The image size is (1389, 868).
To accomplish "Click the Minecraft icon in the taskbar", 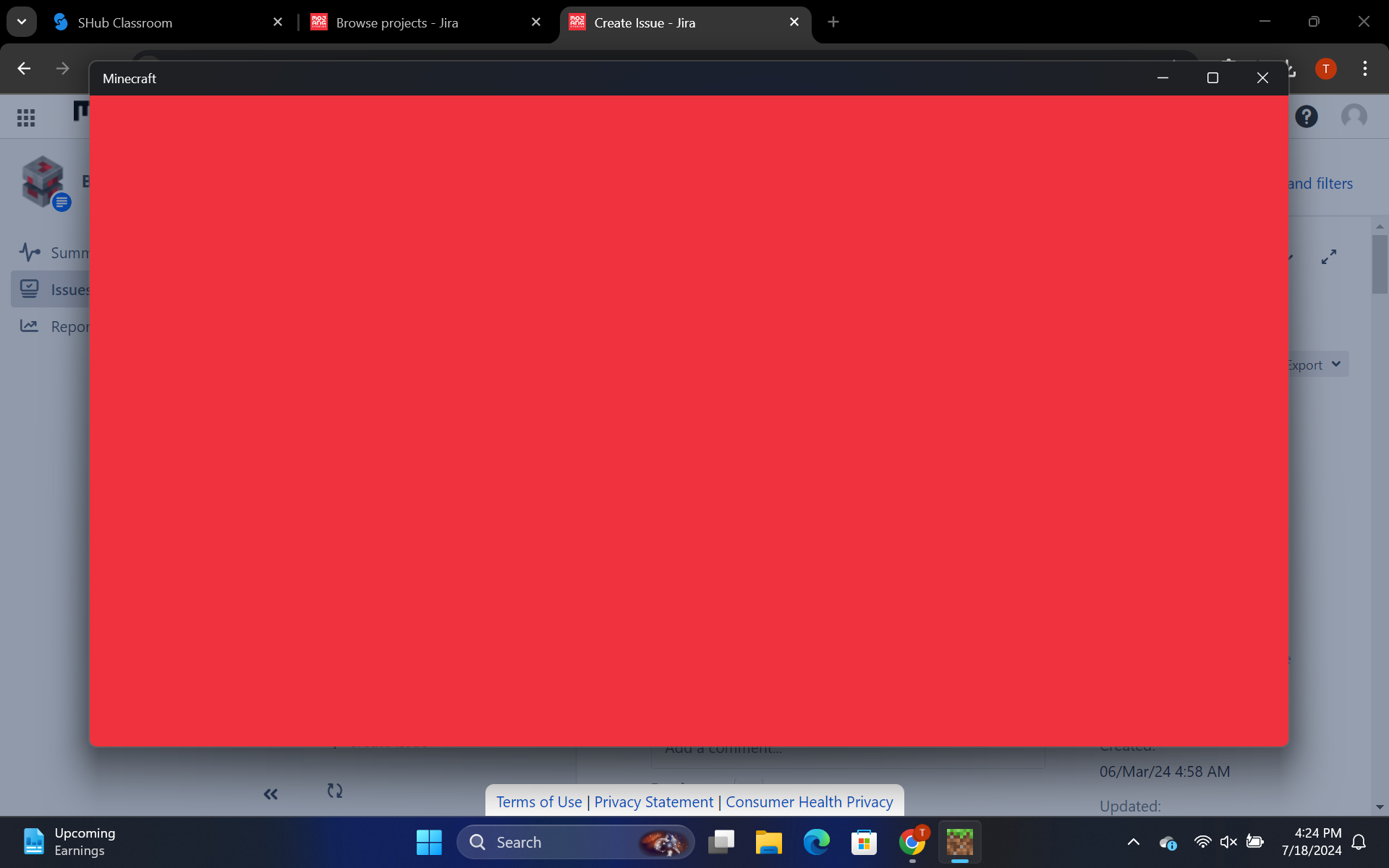I will (x=959, y=842).
